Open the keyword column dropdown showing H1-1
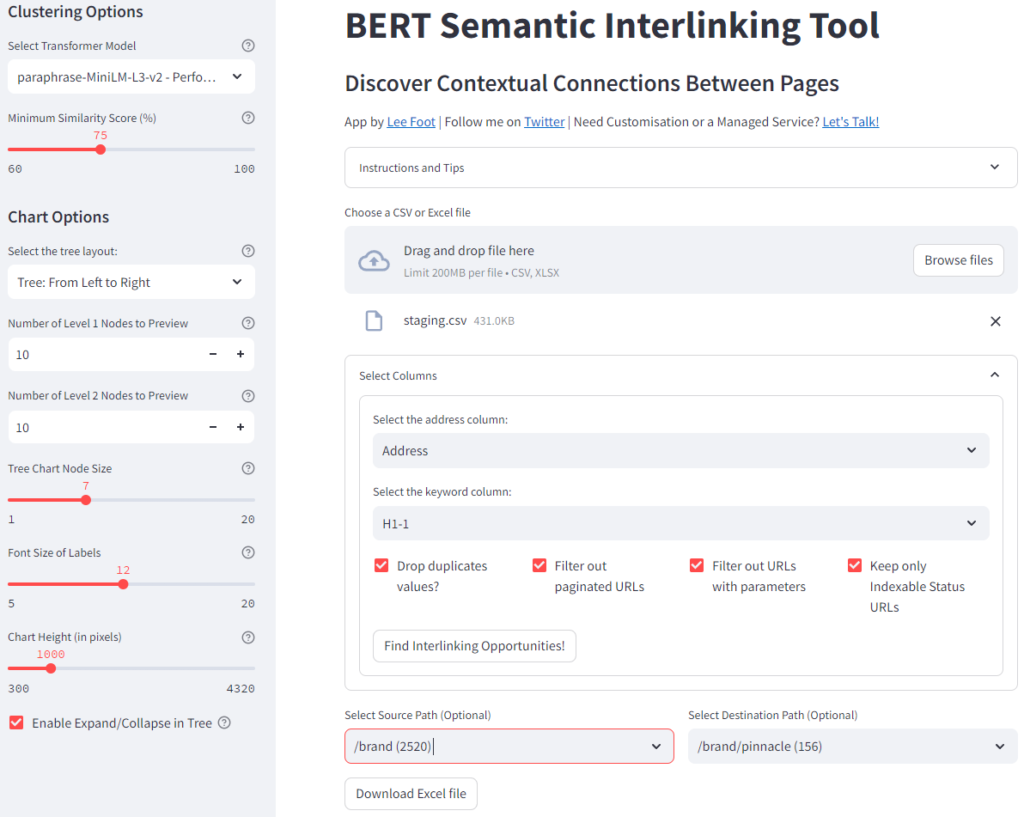 click(680, 523)
